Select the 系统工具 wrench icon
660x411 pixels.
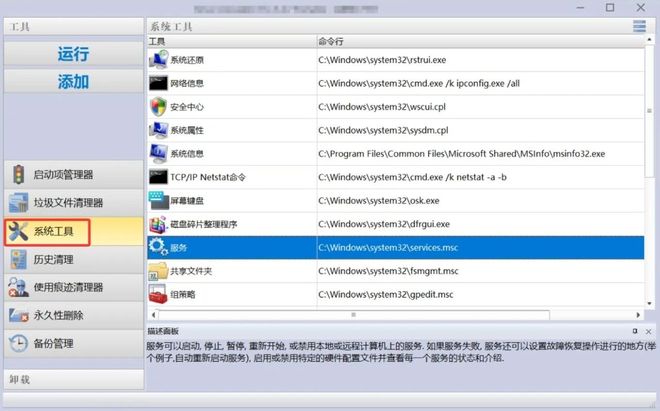[18, 231]
